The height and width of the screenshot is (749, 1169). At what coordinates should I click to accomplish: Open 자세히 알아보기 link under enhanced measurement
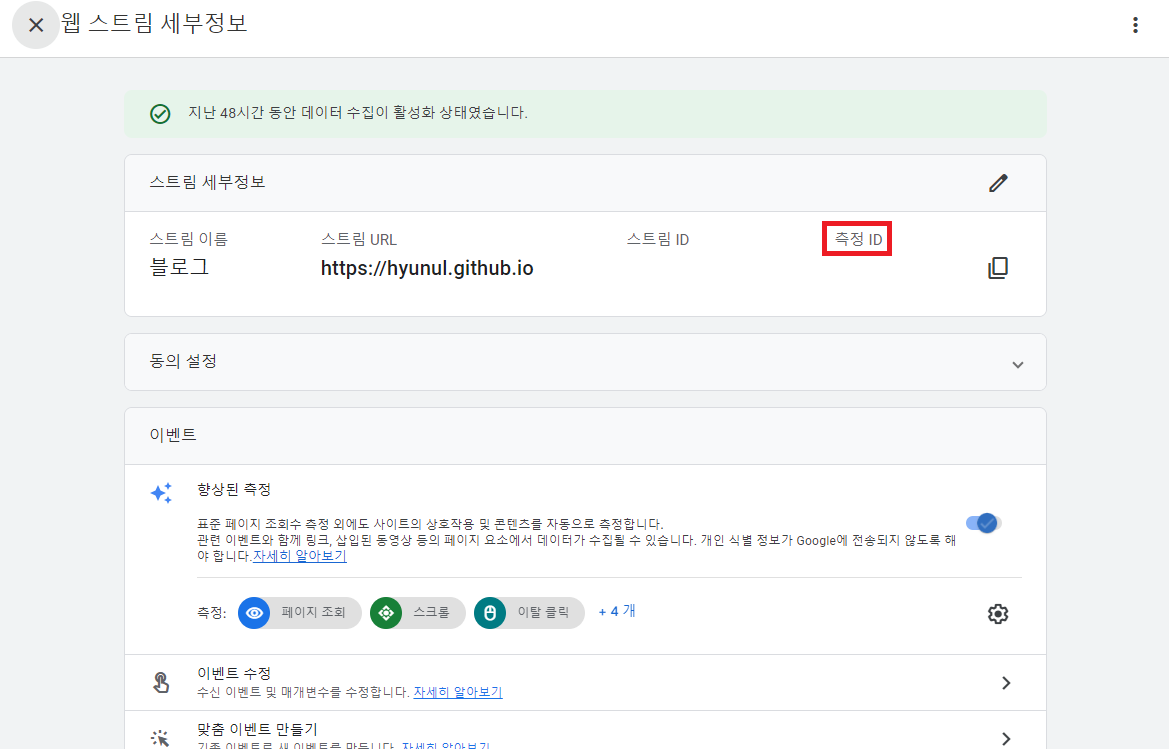click(300, 556)
